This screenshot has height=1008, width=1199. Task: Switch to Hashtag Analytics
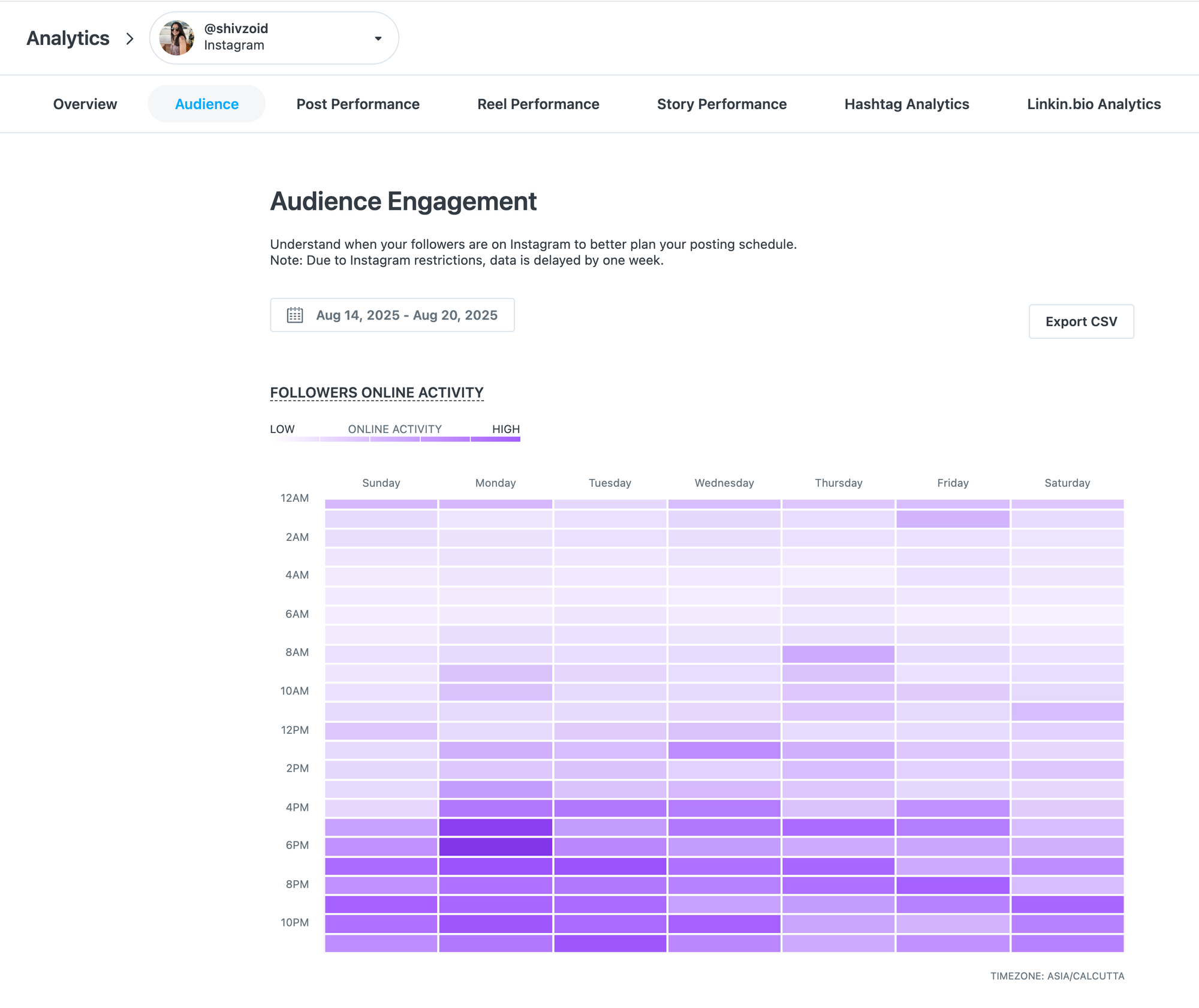(906, 104)
